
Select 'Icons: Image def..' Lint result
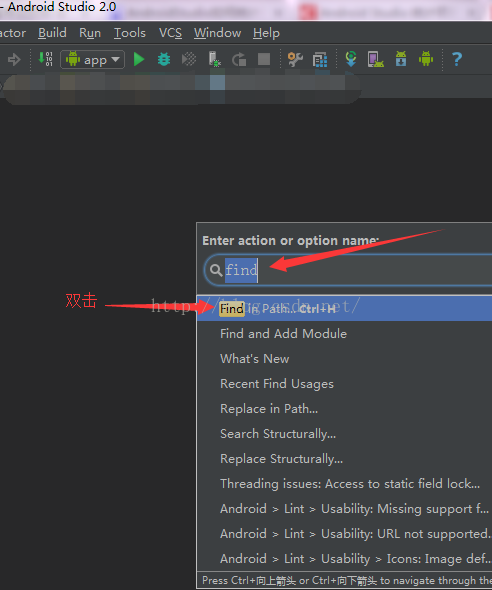click(x=344, y=559)
